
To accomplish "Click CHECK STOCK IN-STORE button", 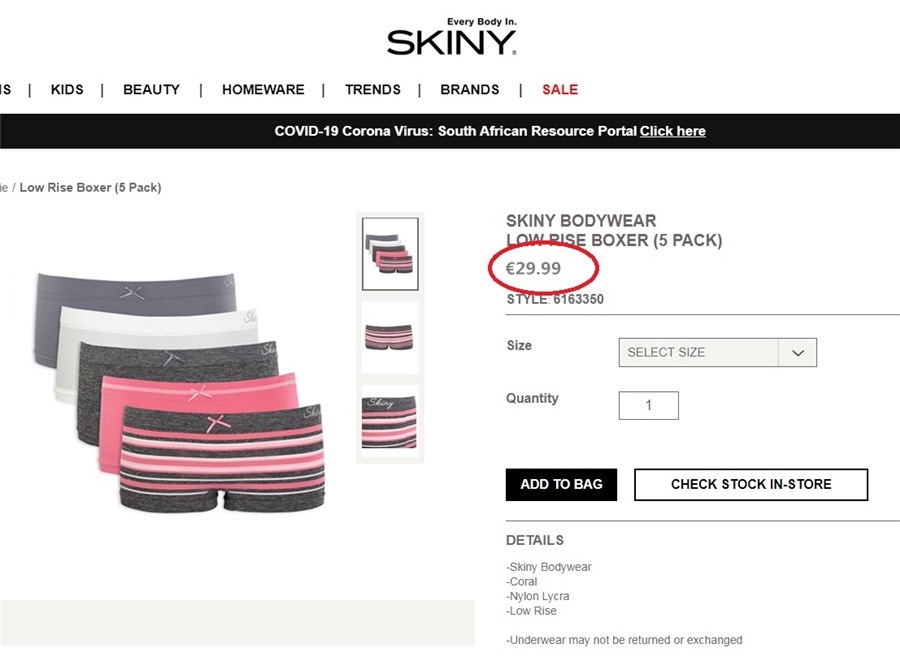I will (x=751, y=484).
